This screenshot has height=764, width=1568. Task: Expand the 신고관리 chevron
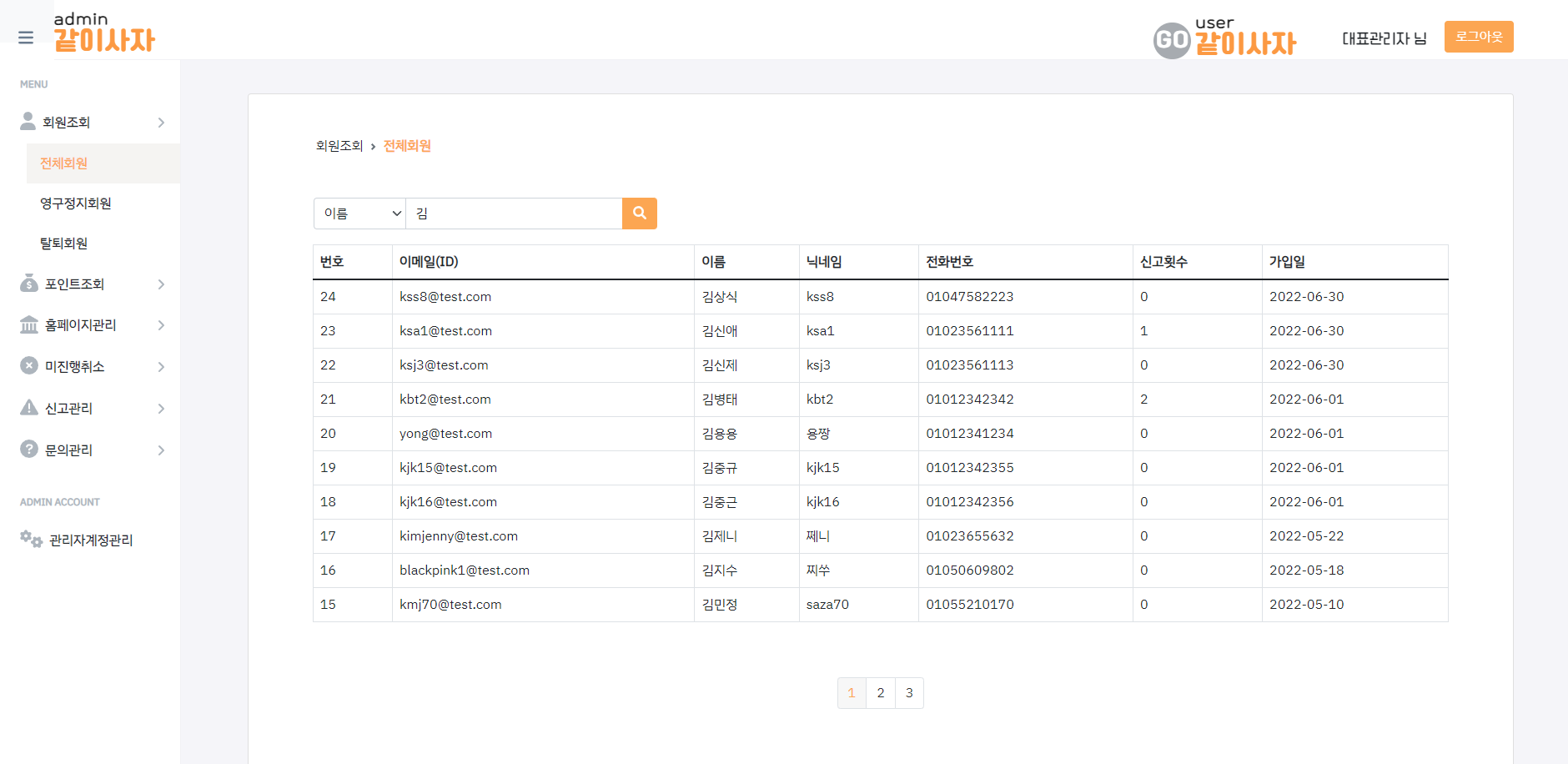[161, 409]
